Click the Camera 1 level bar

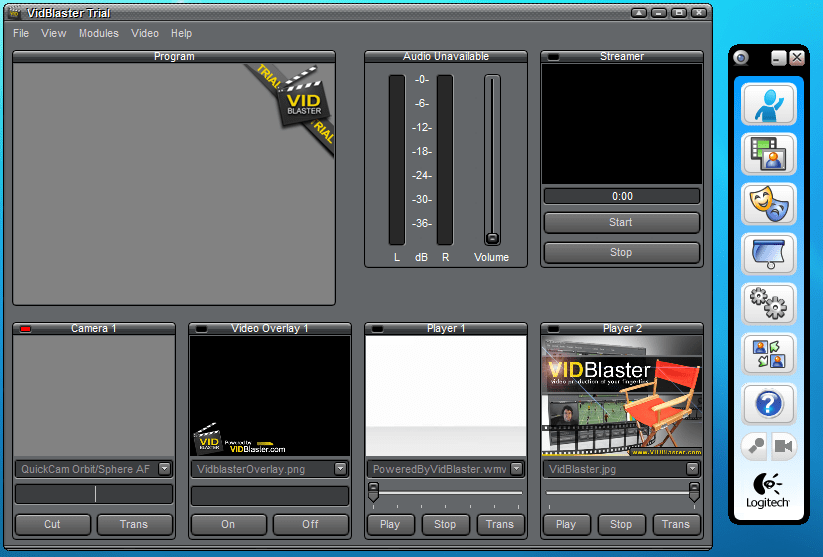94,494
